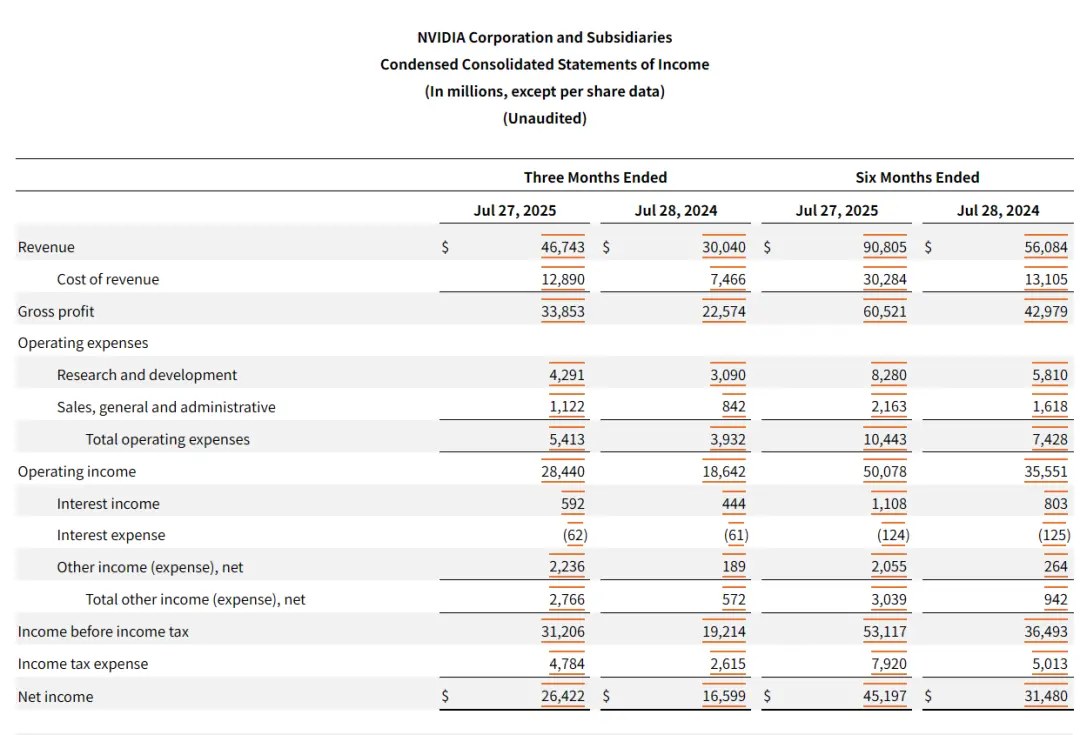Select the gross profit value 33,853
This screenshot has height=735, width=1080.
[x=563, y=311]
